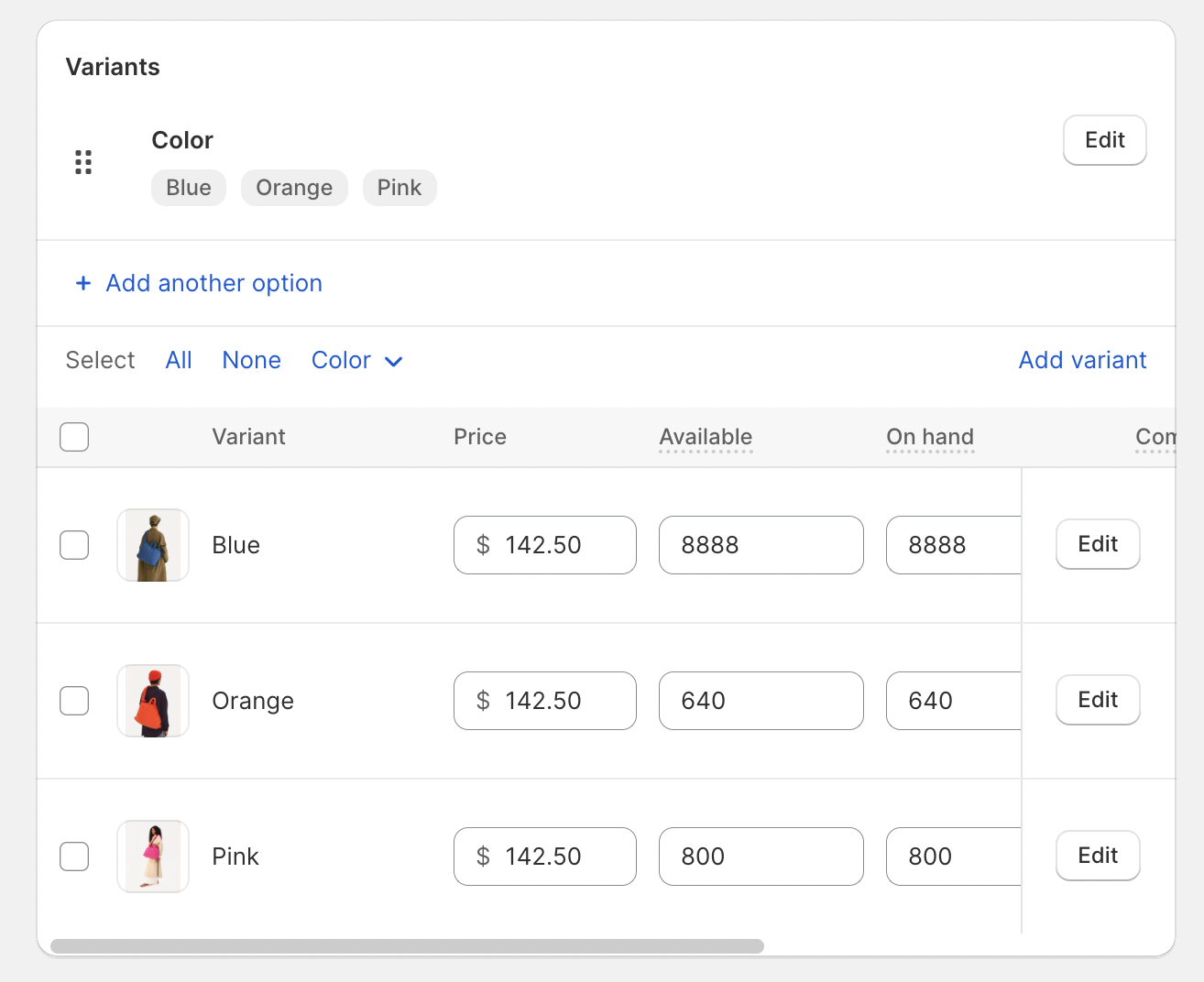The image size is (1204, 982).
Task: Edit the Color option settings
Action: pyautogui.click(x=1104, y=140)
